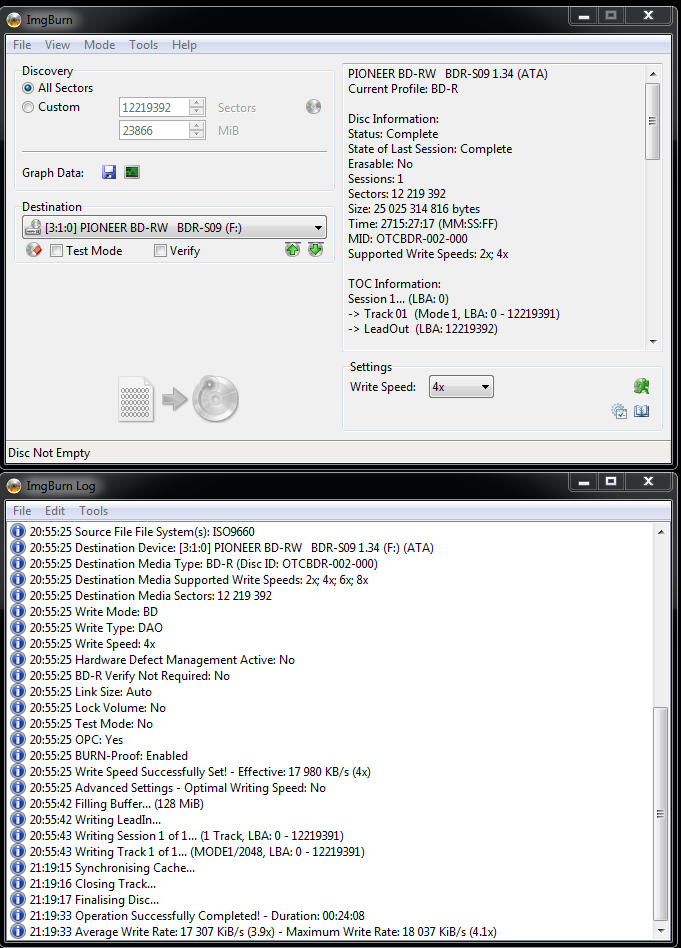Image resolution: width=681 pixels, height=948 pixels.
Task: Click the info icon beside 'OPC: Yes'
Action: 18,740
